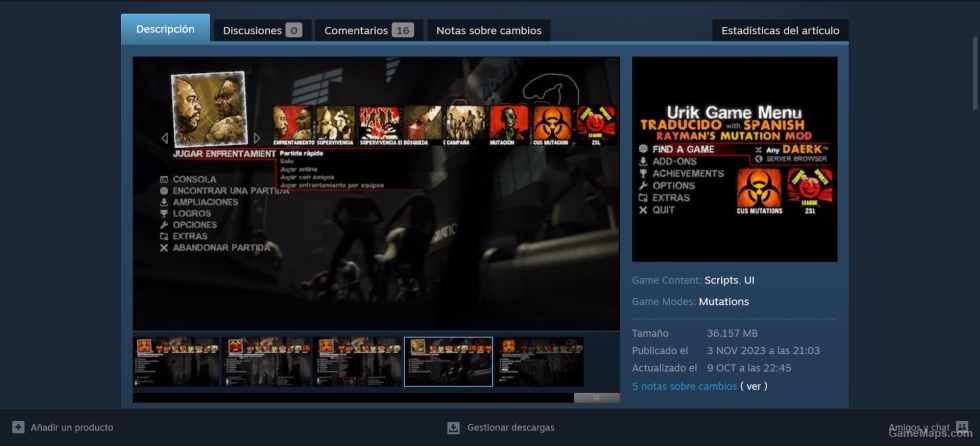
Task: Click the CONSOLA menu entry in preview
Action: pyautogui.click(x=194, y=179)
